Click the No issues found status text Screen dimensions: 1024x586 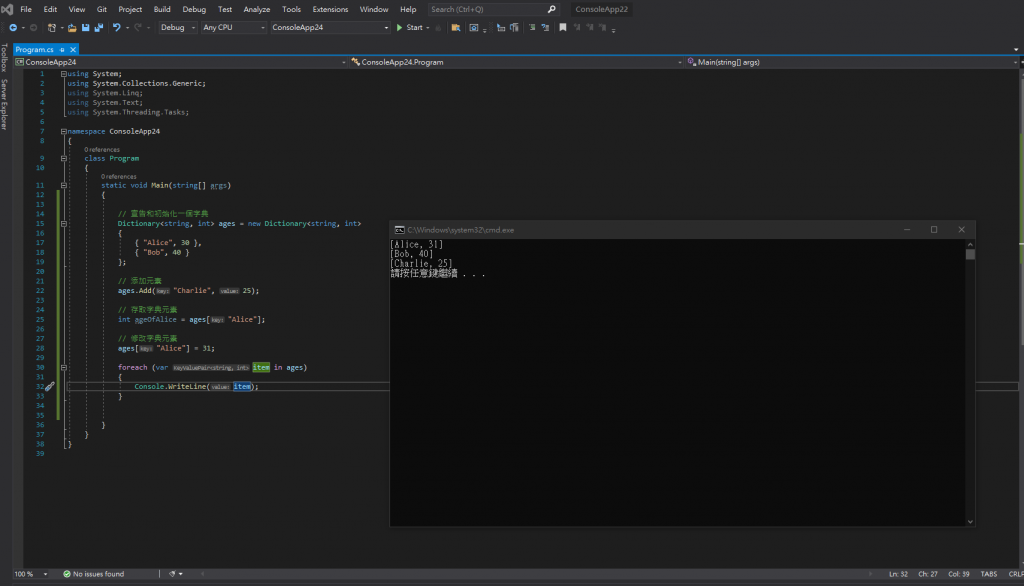[x=99, y=574]
